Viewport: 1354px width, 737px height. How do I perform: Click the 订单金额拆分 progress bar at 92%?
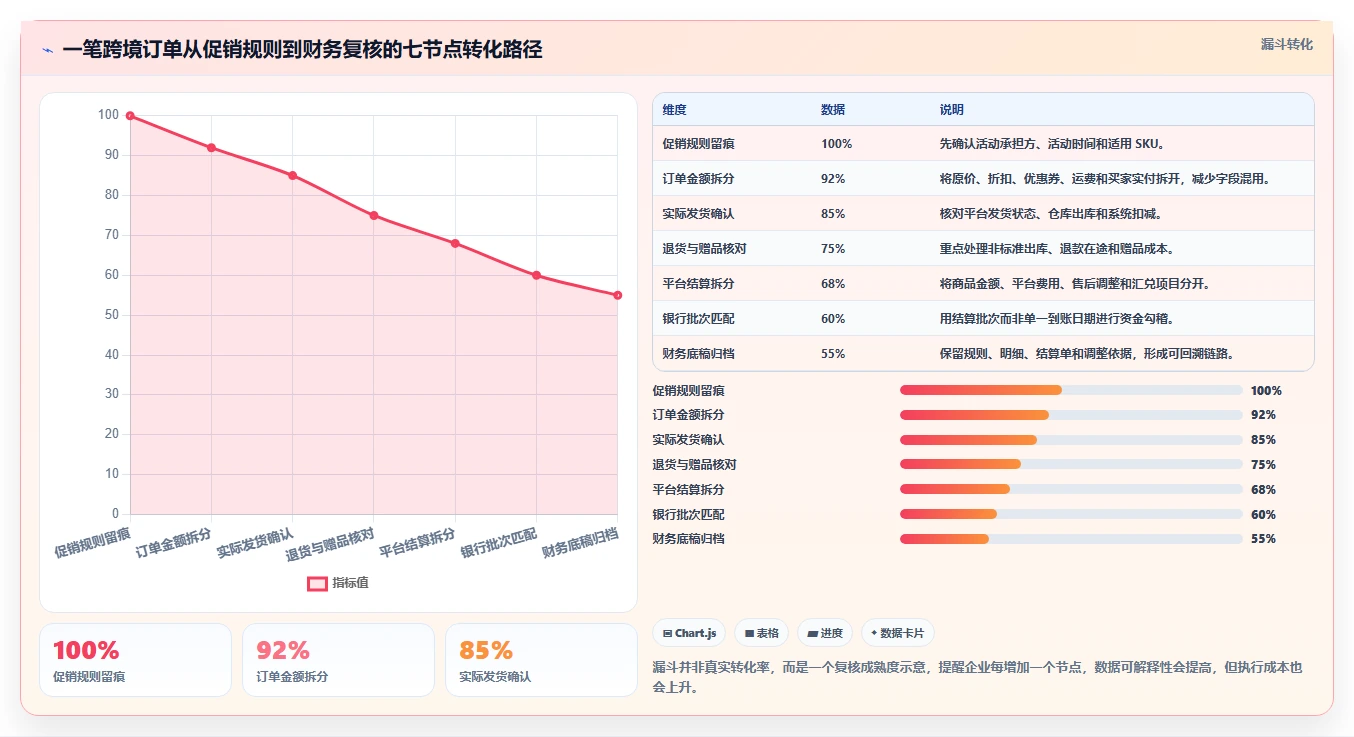coord(1071,415)
